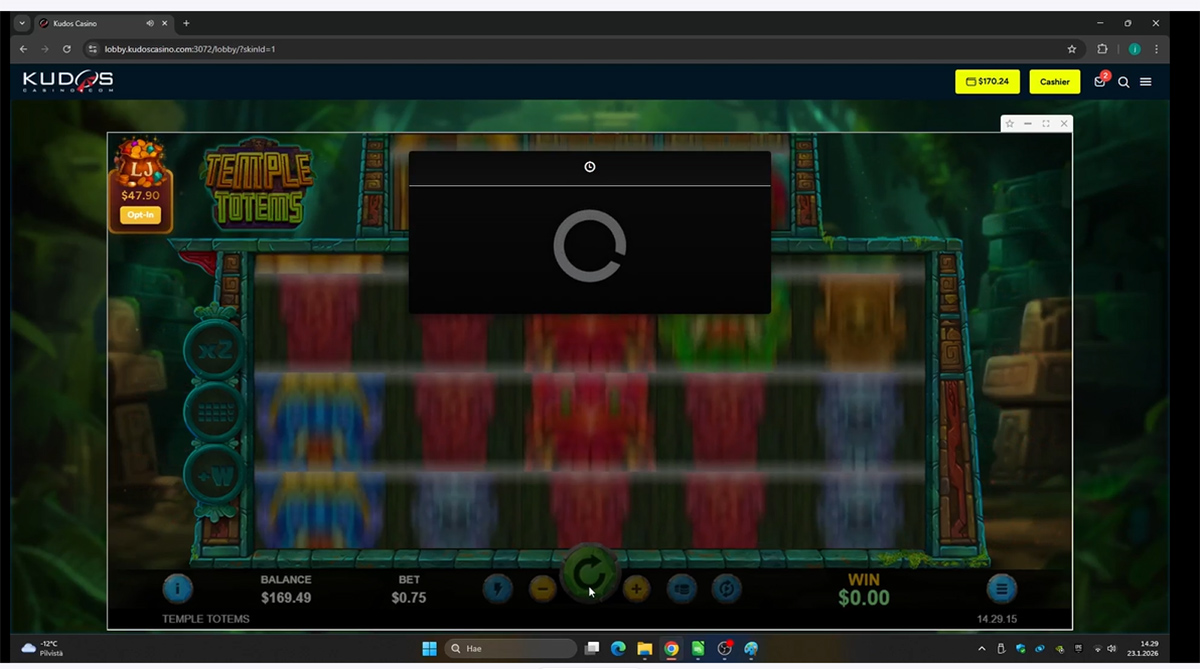Screen dimensions: 1200x669
Task: Open the casino search icon
Action: point(1123,82)
